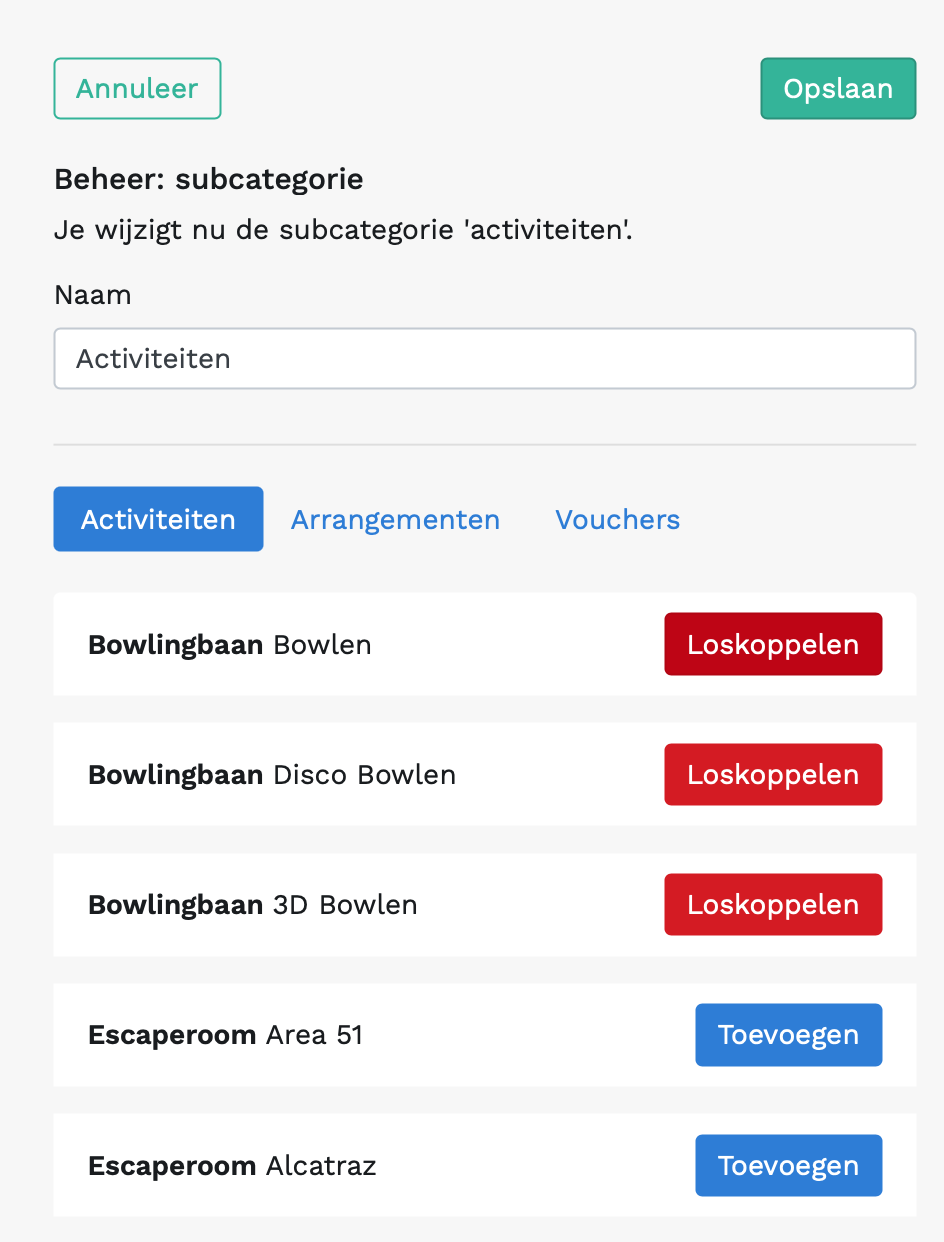
Task: Focus the Naam input field
Action: [x=484, y=358]
